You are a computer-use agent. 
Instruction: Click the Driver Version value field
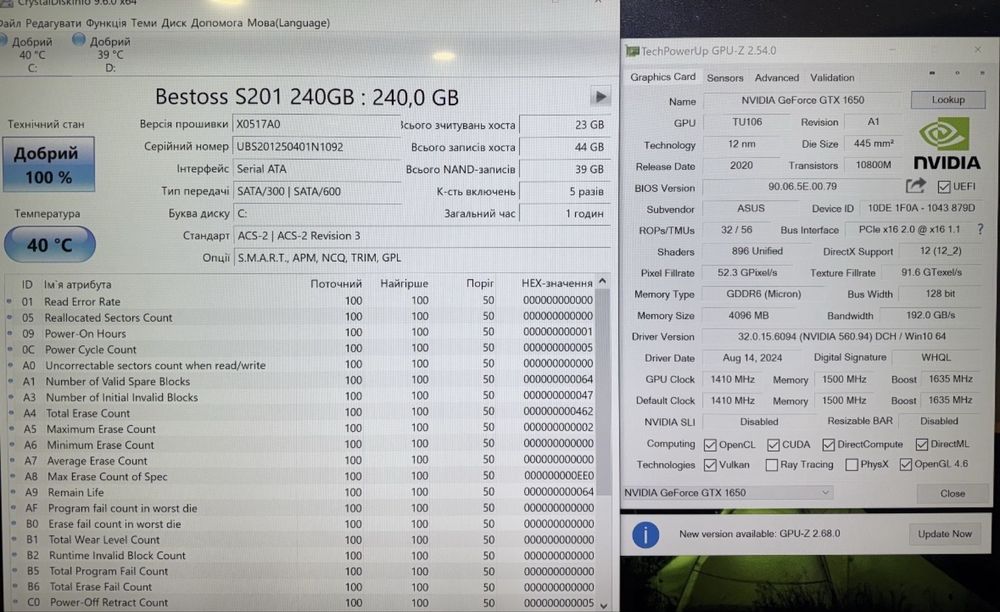pyautogui.click(x=842, y=337)
